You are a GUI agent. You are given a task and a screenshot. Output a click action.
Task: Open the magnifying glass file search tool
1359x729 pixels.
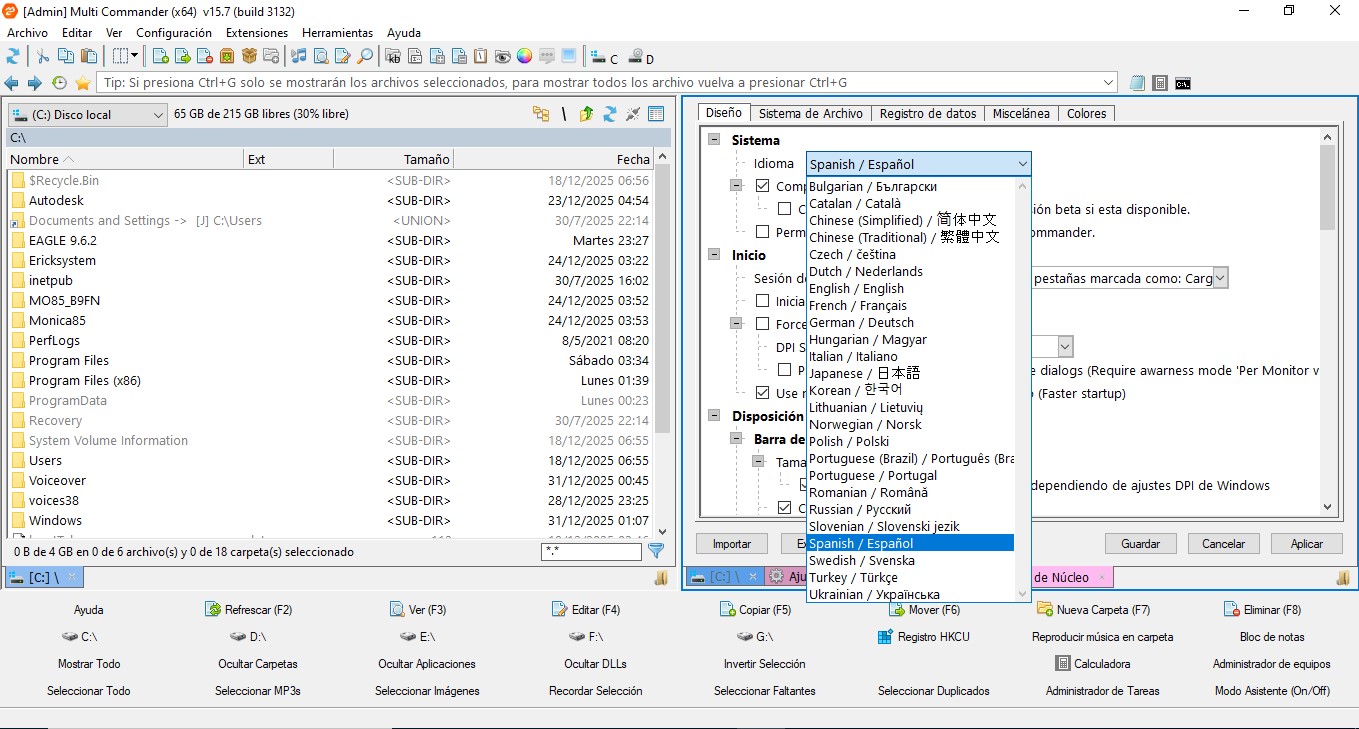(x=365, y=57)
